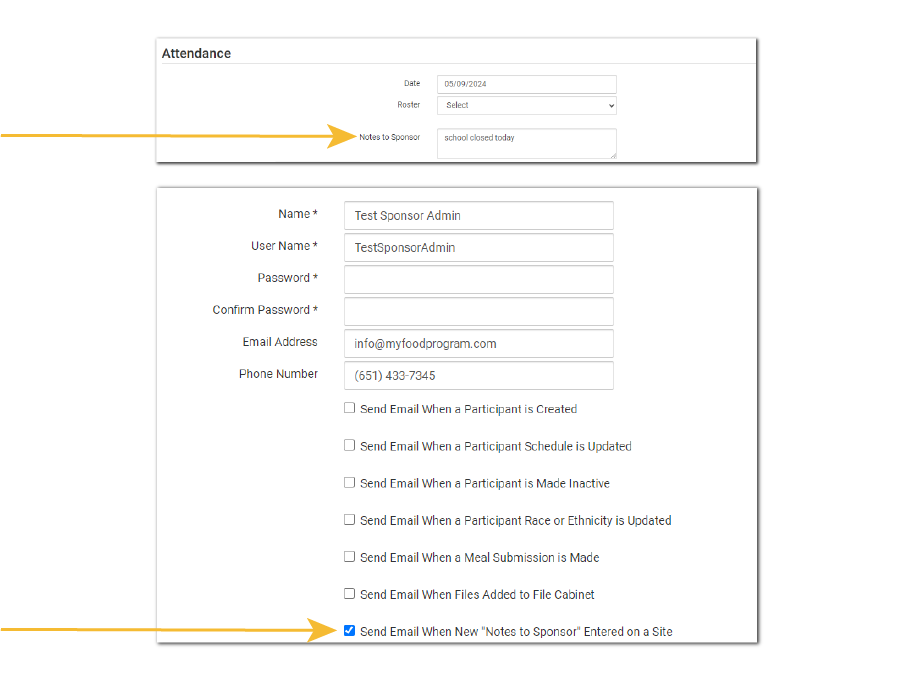The width and height of the screenshot is (900, 675).
Task: Grab the Notes to Sponsor resize handle
Action: (612, 155)
